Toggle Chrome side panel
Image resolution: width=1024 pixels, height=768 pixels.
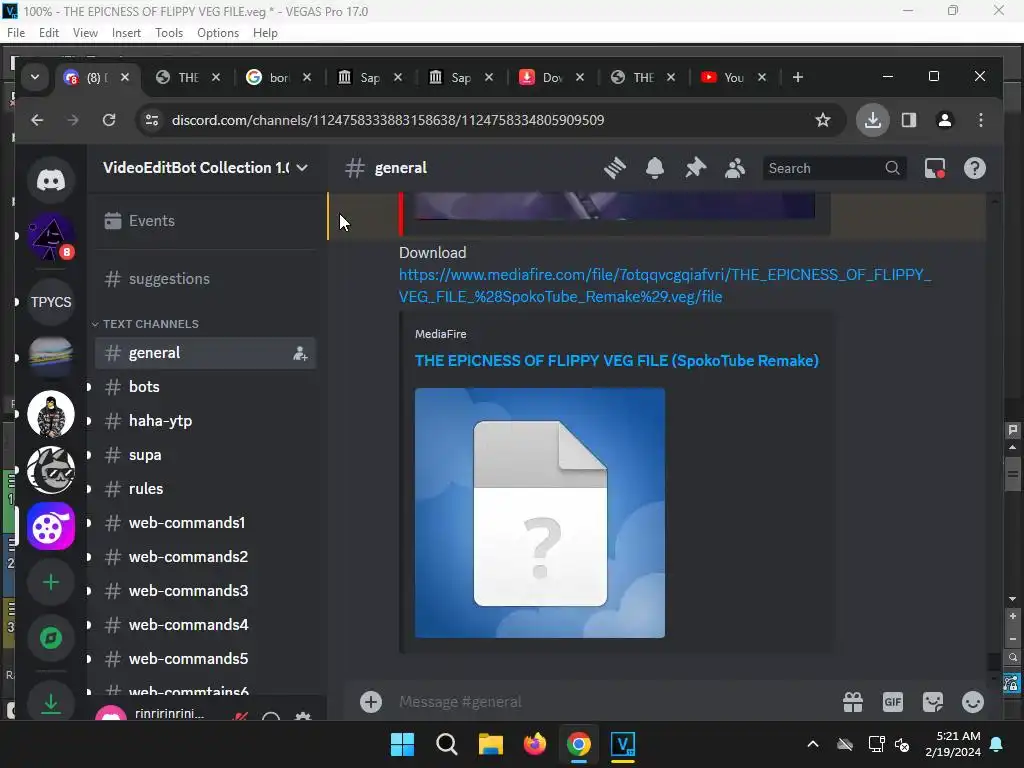909,120
